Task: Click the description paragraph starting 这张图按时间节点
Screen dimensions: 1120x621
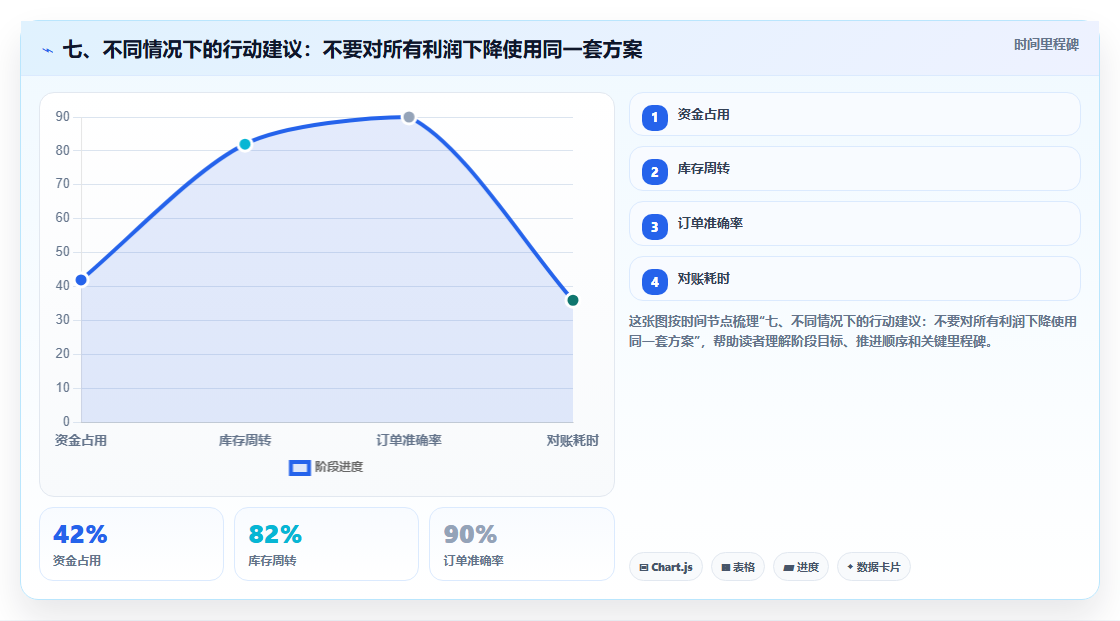Action: coord(853,332)
